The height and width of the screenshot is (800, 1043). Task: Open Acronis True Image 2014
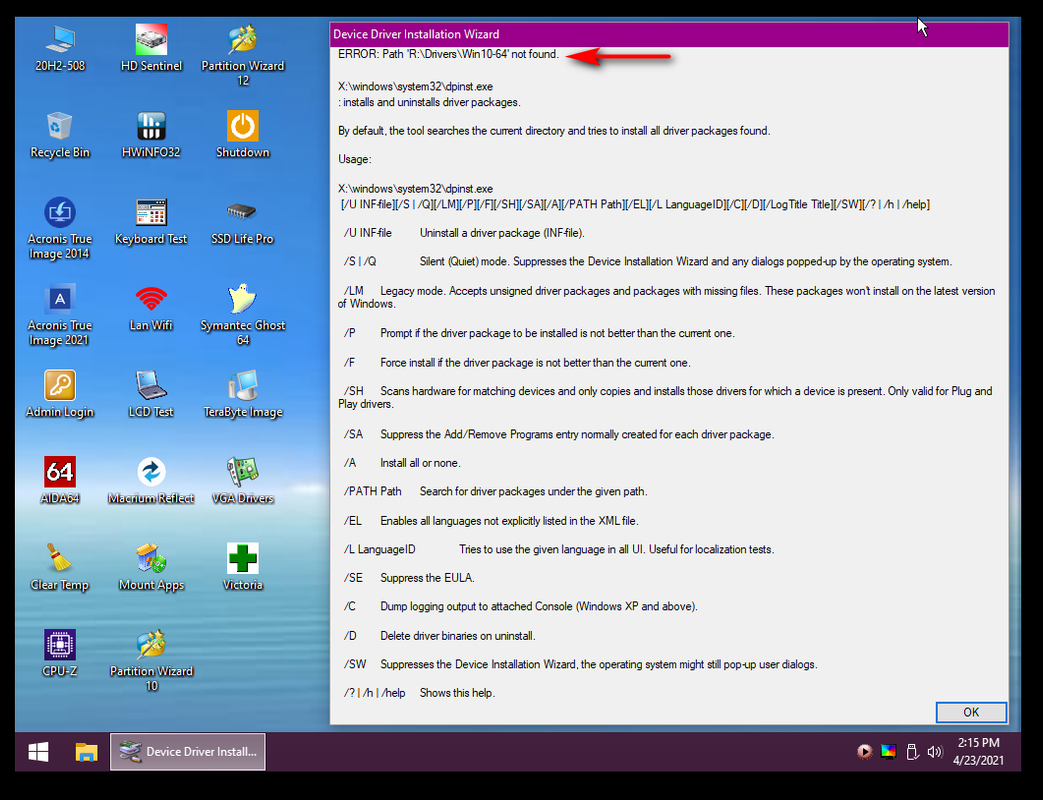[x=60, y=228]
